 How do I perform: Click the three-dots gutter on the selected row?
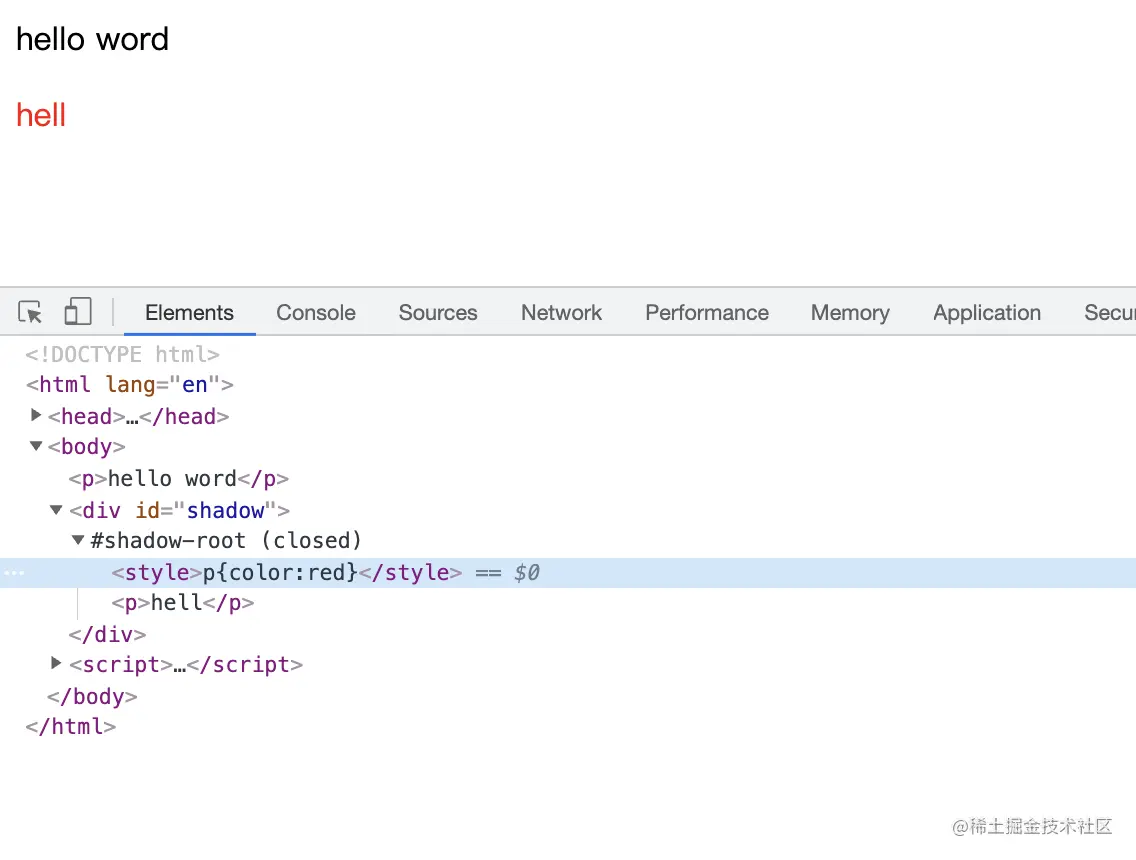pos(13,573)
